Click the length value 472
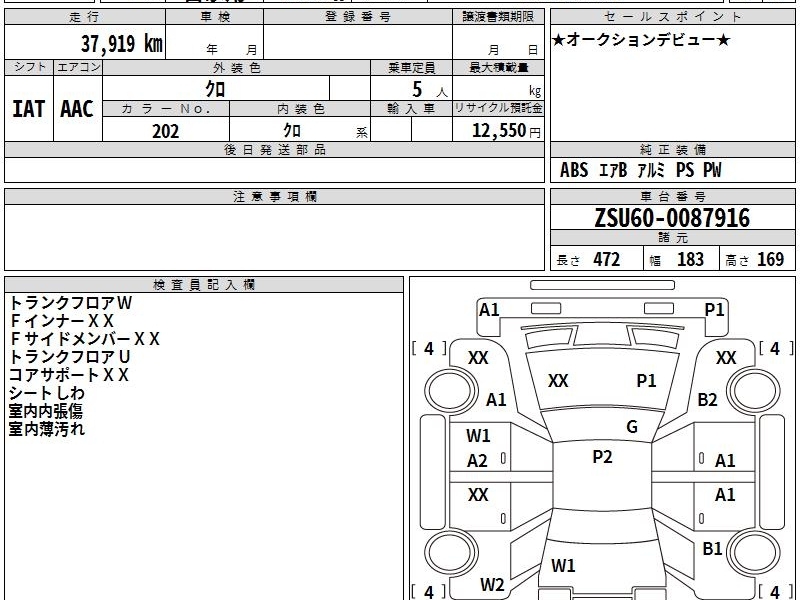The height and width of the screenshot is (600, 800). (x=607, y=259)
